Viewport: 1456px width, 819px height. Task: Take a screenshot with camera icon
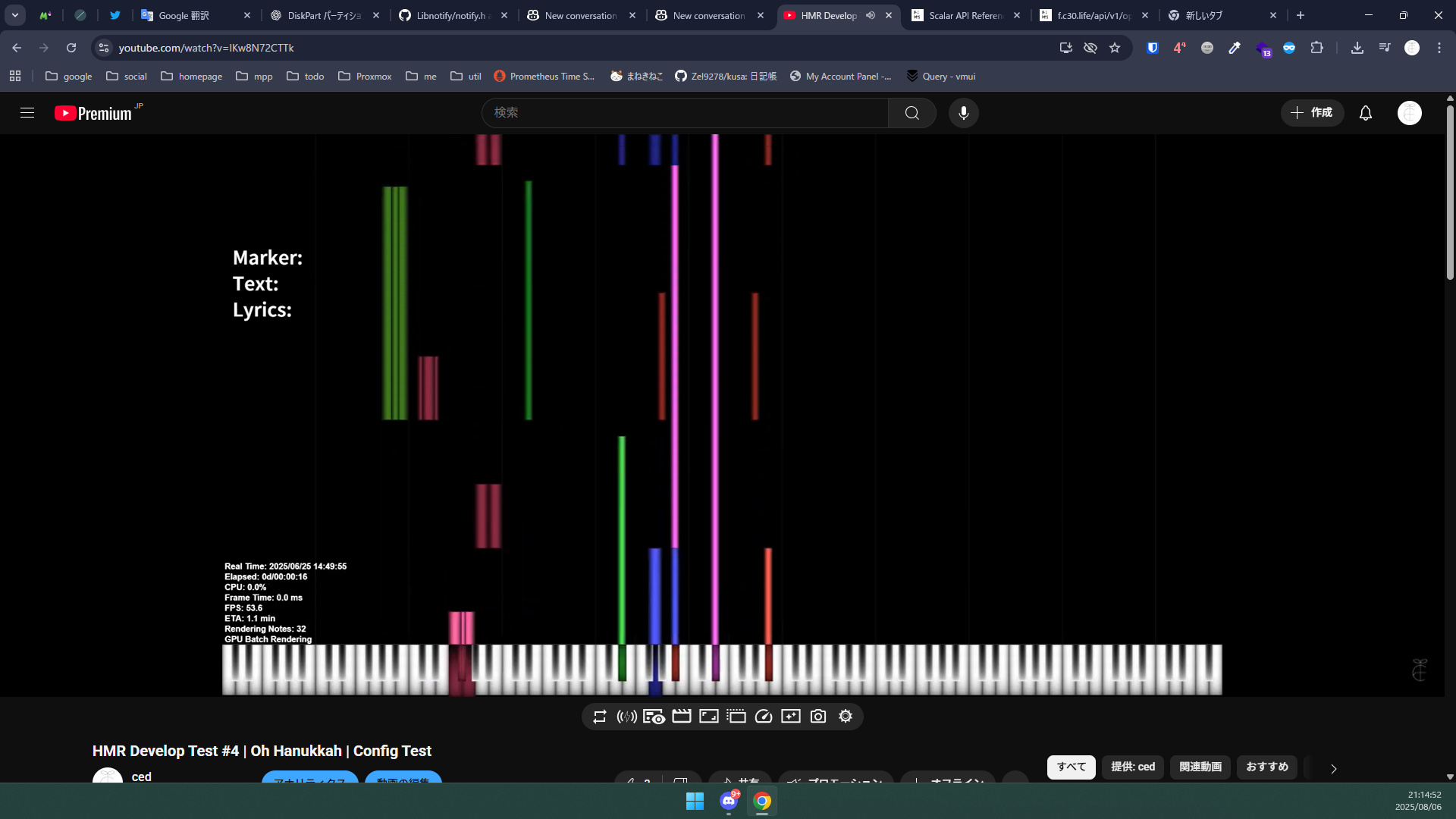818,717
